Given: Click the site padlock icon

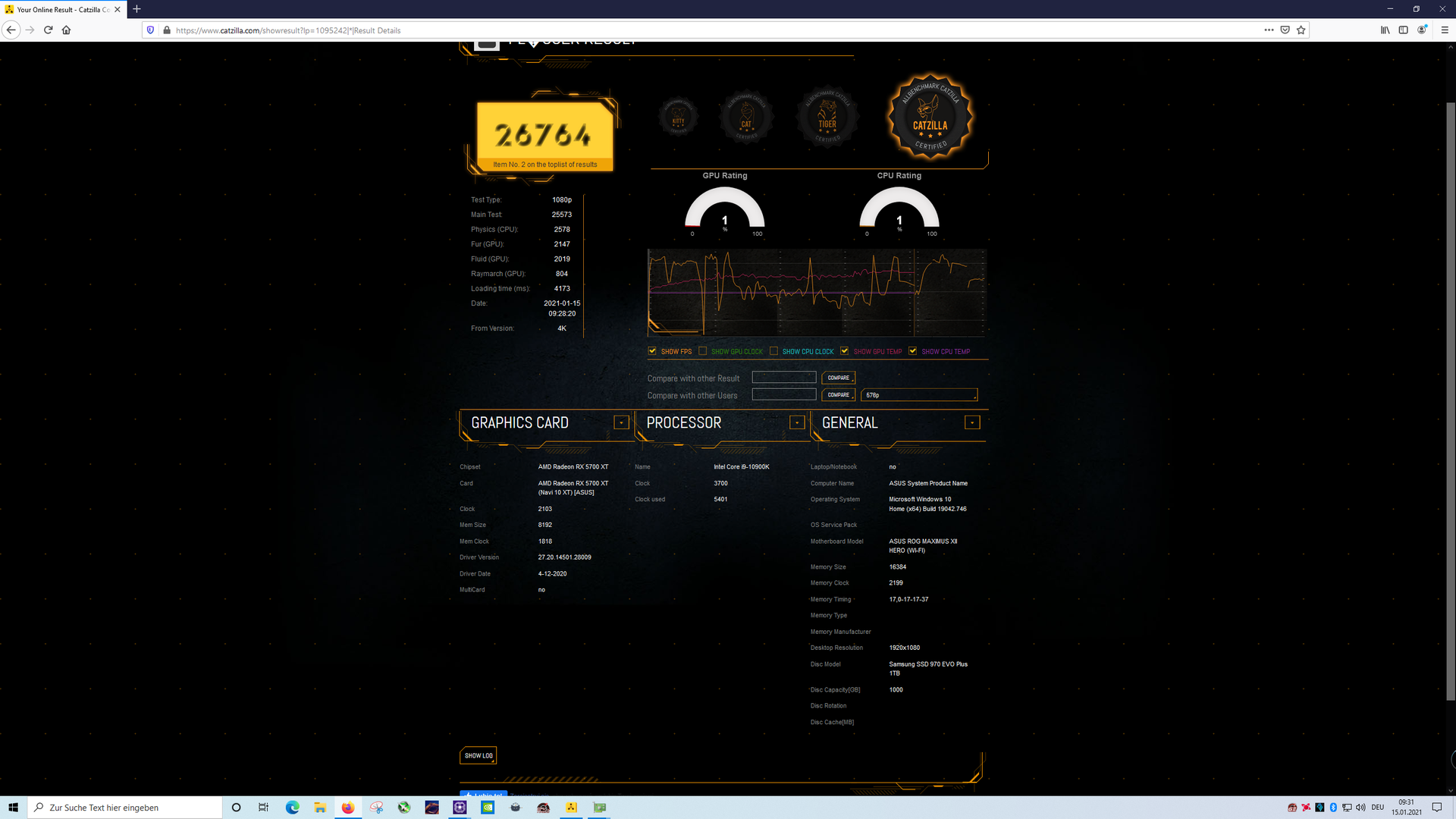Looking at the screenshot, I should tap(167, 30).
